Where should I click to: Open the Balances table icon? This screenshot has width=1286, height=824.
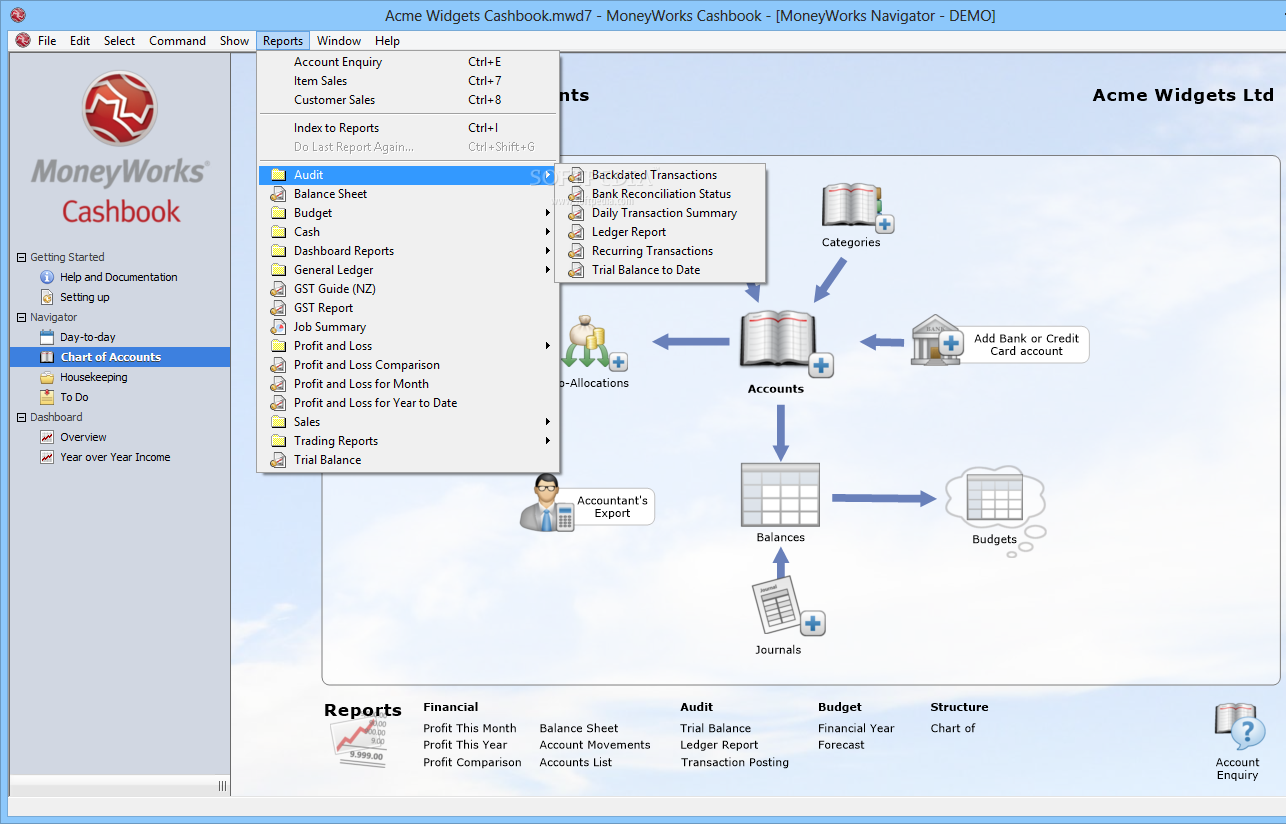(780, 494)
